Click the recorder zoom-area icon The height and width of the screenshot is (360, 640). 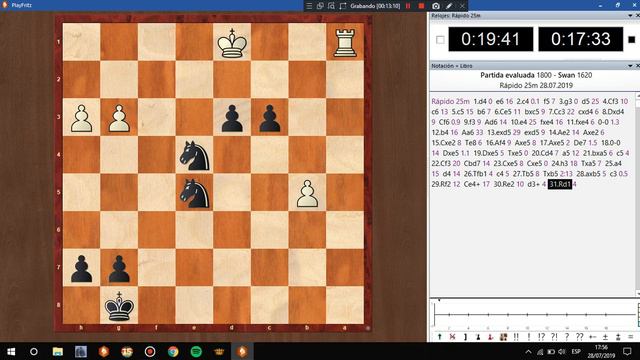coord(331,6)
